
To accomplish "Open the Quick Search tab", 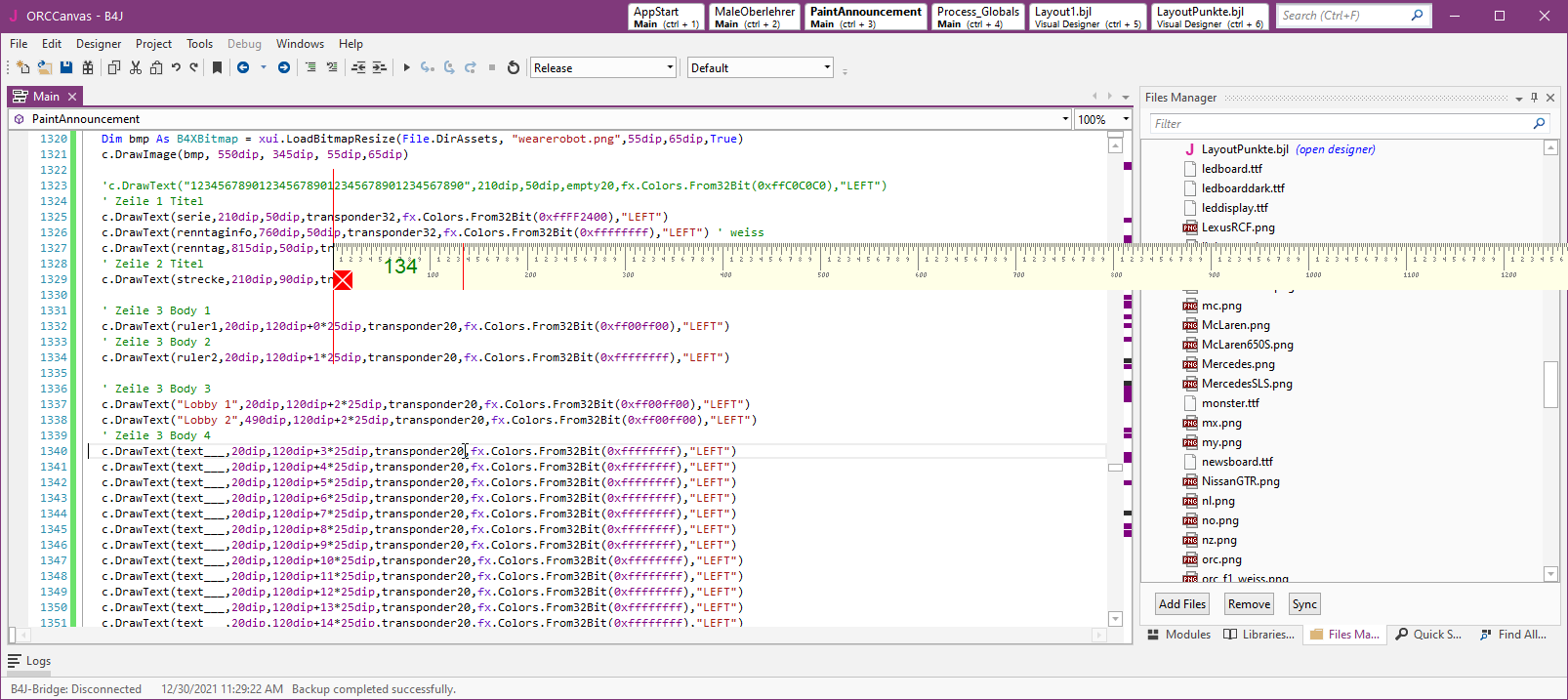I will coord(1428,635).
